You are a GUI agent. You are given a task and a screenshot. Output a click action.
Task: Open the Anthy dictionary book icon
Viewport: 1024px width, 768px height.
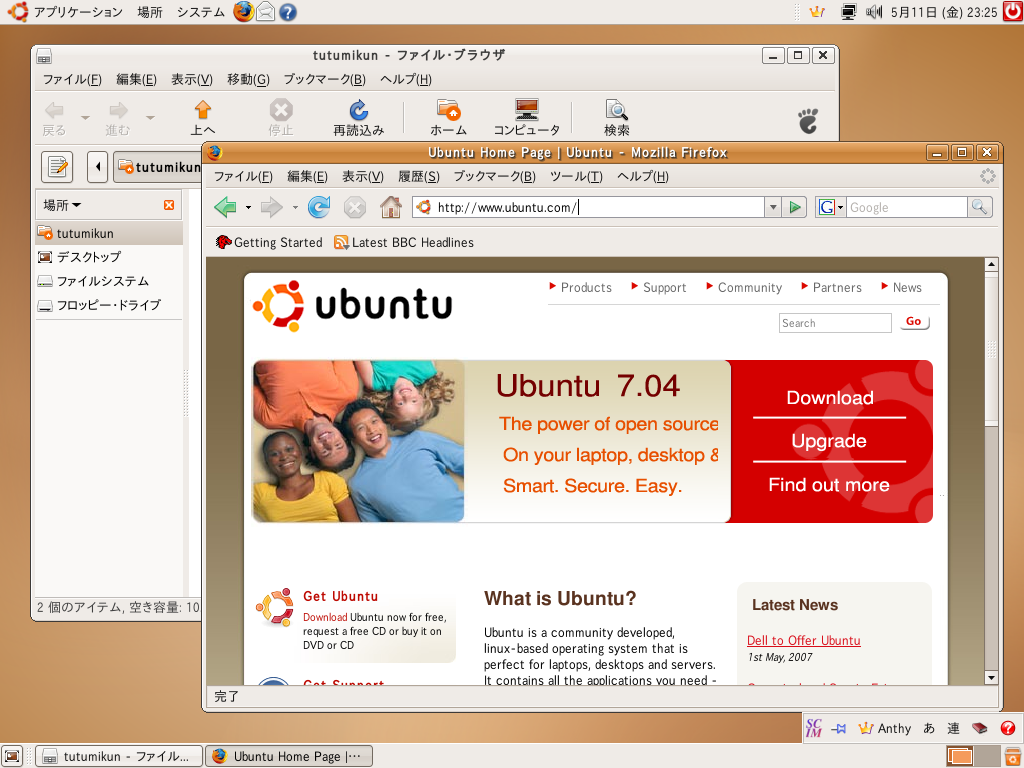pos(981,728)
